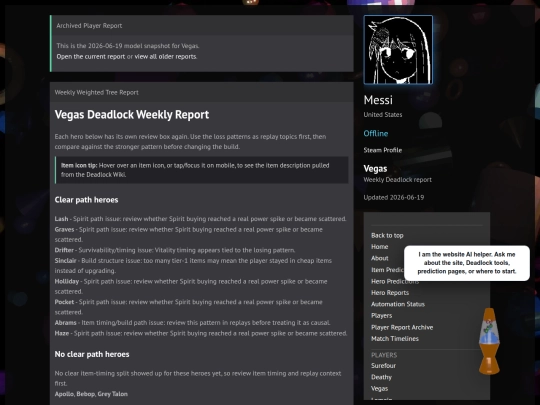Click the Pocket hero entry text
This screenshot has width=540, height=405.
pyautogui.click(x=189, y=307)
